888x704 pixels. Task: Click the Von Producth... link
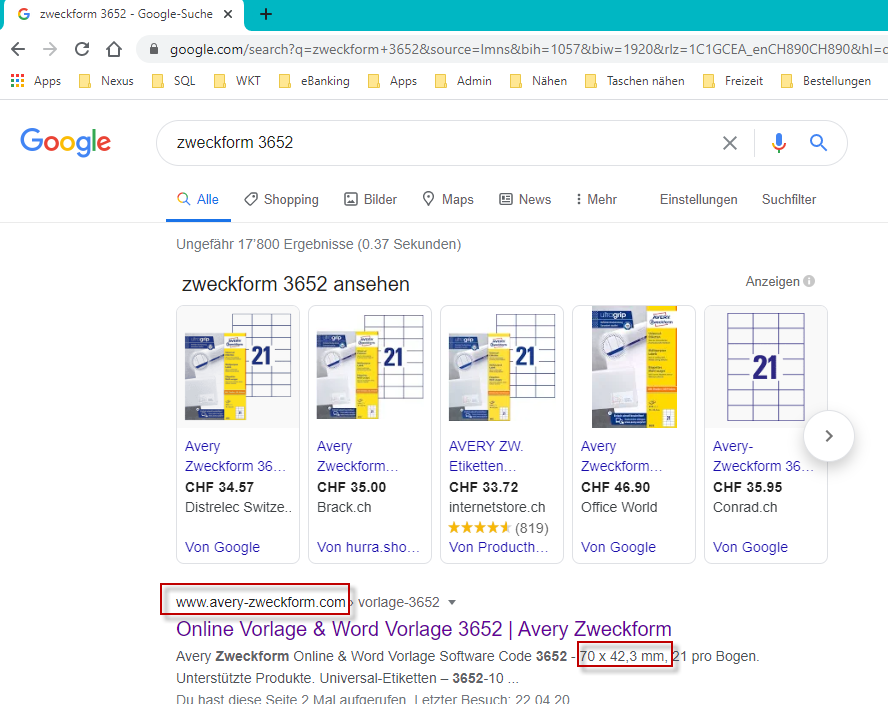499,547
